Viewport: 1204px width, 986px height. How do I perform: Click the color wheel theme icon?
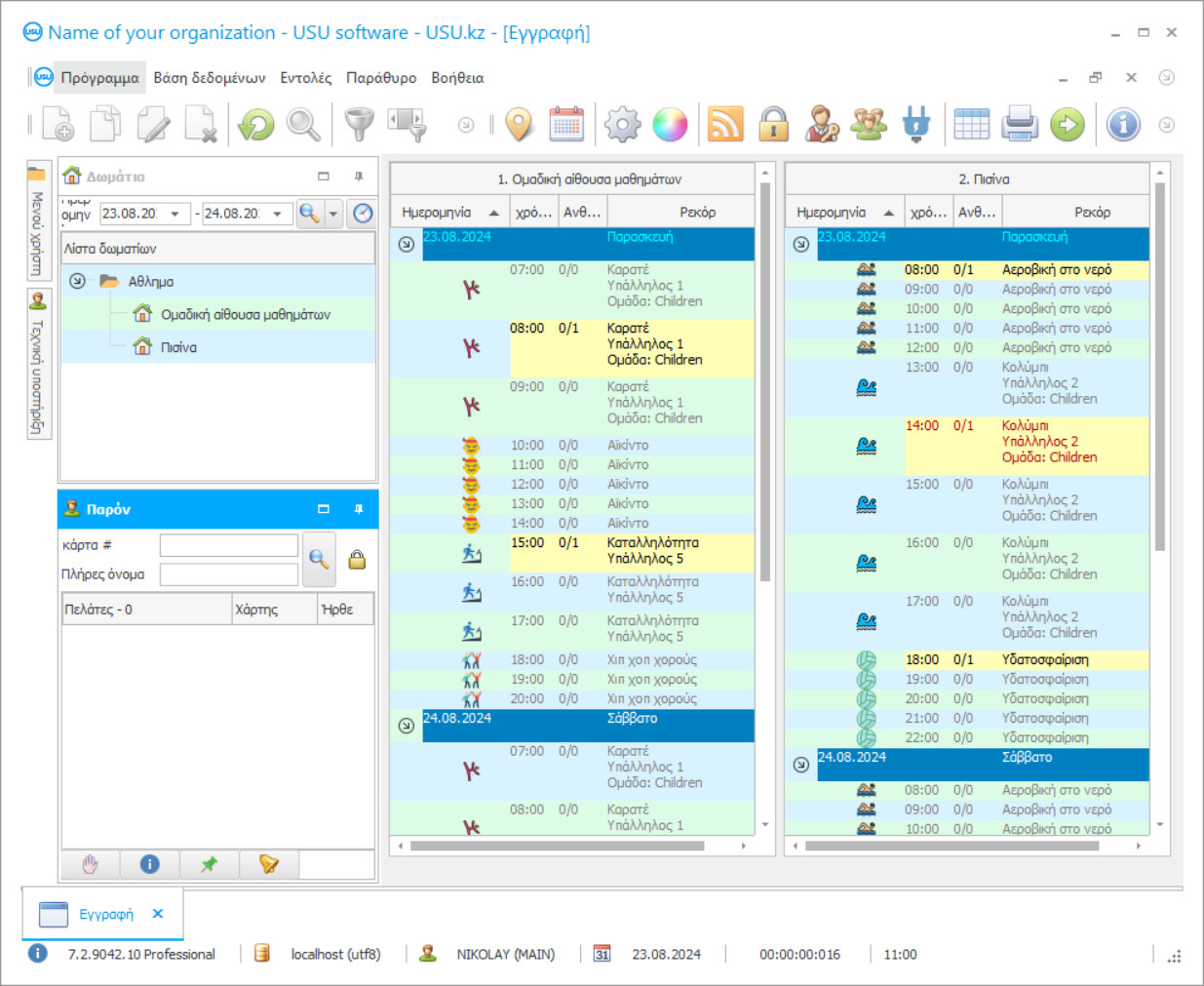click(670, 125)
